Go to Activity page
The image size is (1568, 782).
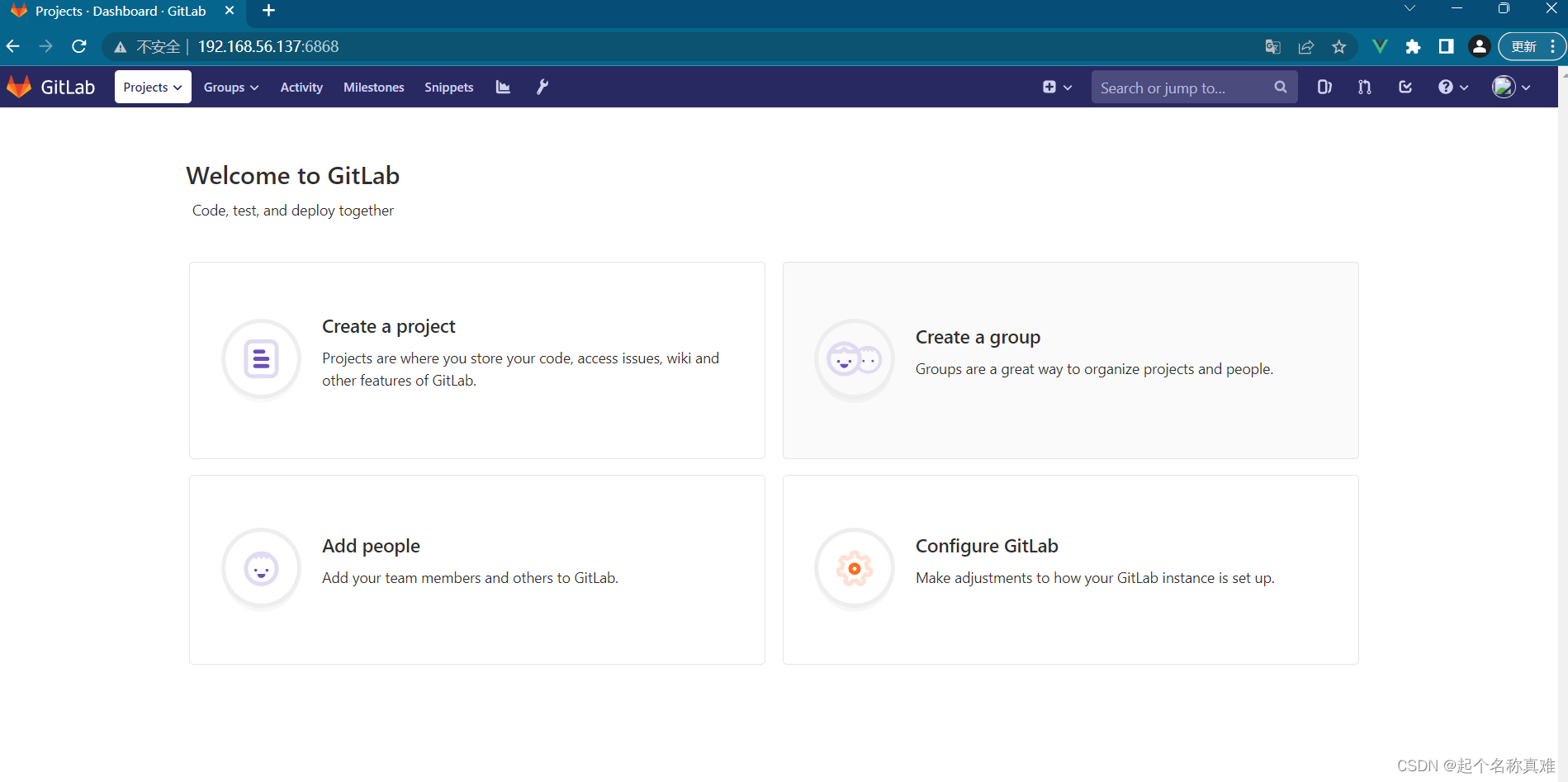pos(301,87)
